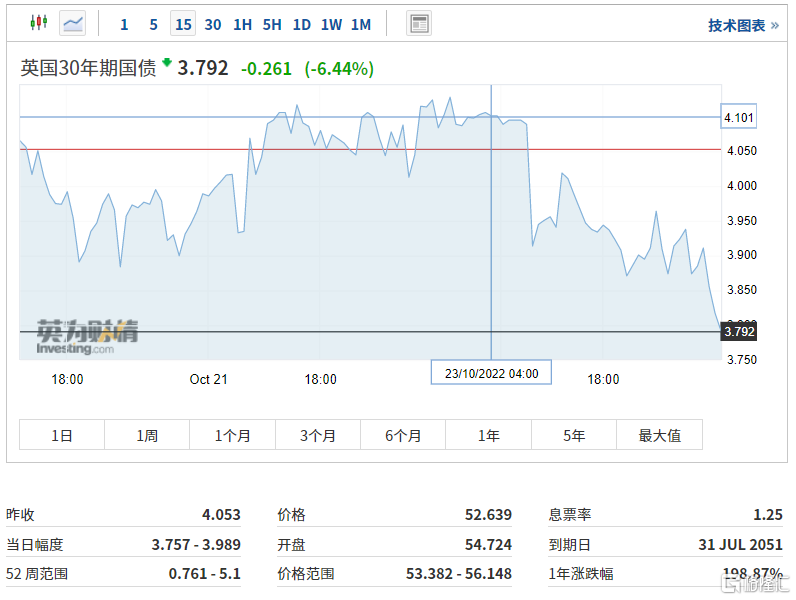Choose the 1周 time range tab
Image resolution: width=796 pixels, height=600 pixels.
(147, 435)
